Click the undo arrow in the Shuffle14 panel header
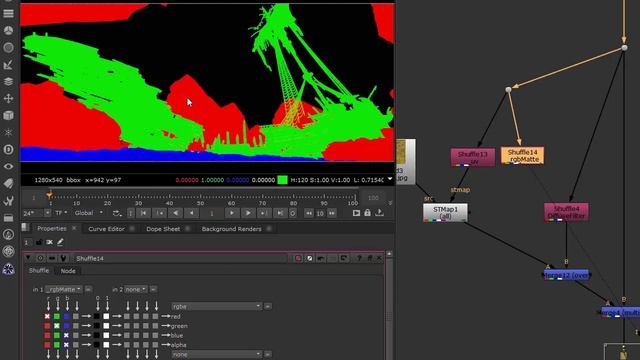This screenshot has height=360, width=640. (321, 258)
